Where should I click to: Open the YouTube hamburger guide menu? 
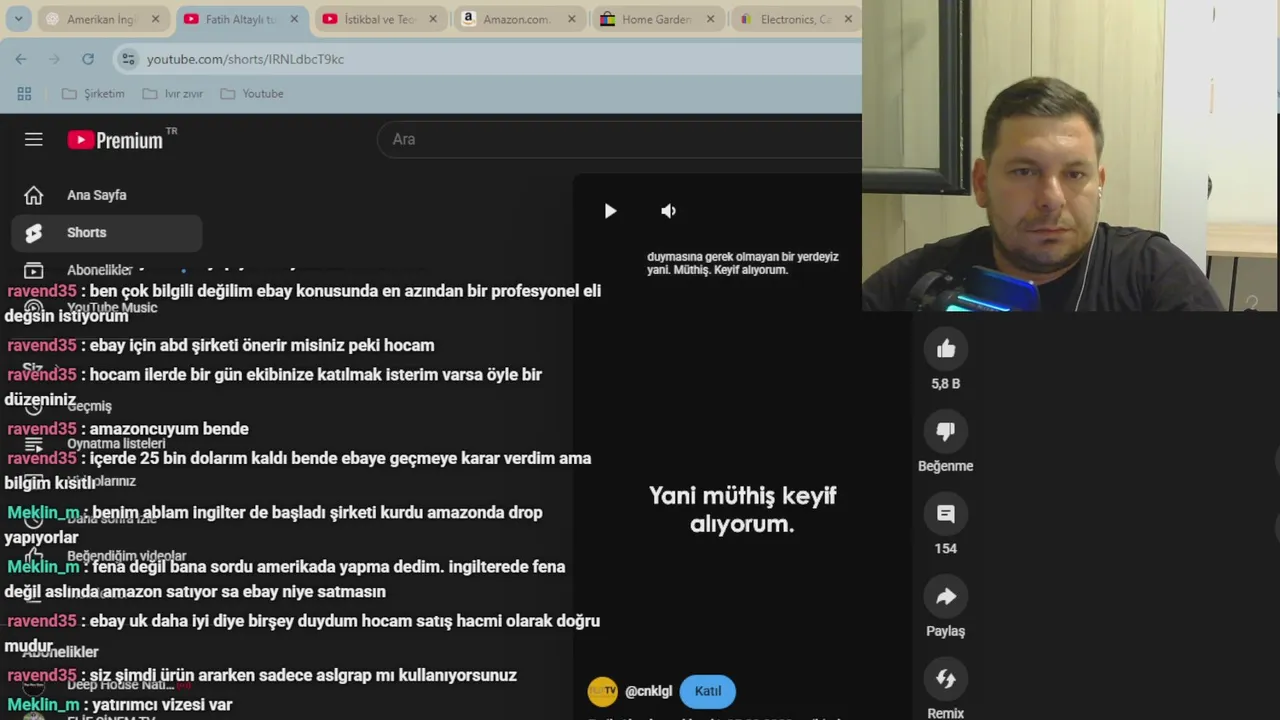34,140
